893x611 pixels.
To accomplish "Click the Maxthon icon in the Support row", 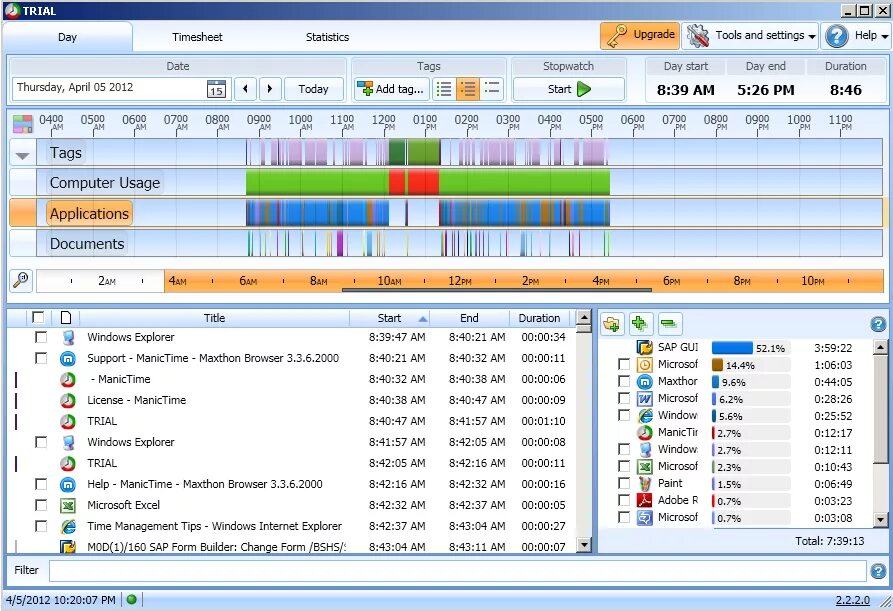I will [x=68, y=358].
